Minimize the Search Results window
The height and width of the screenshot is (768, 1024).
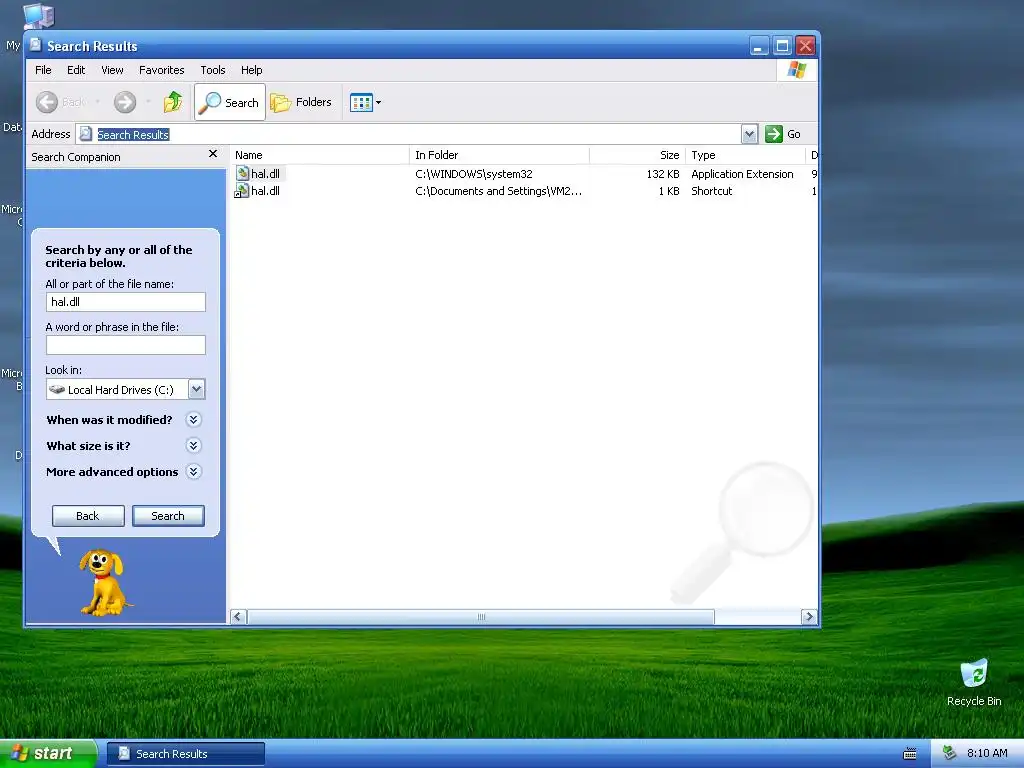759,46
